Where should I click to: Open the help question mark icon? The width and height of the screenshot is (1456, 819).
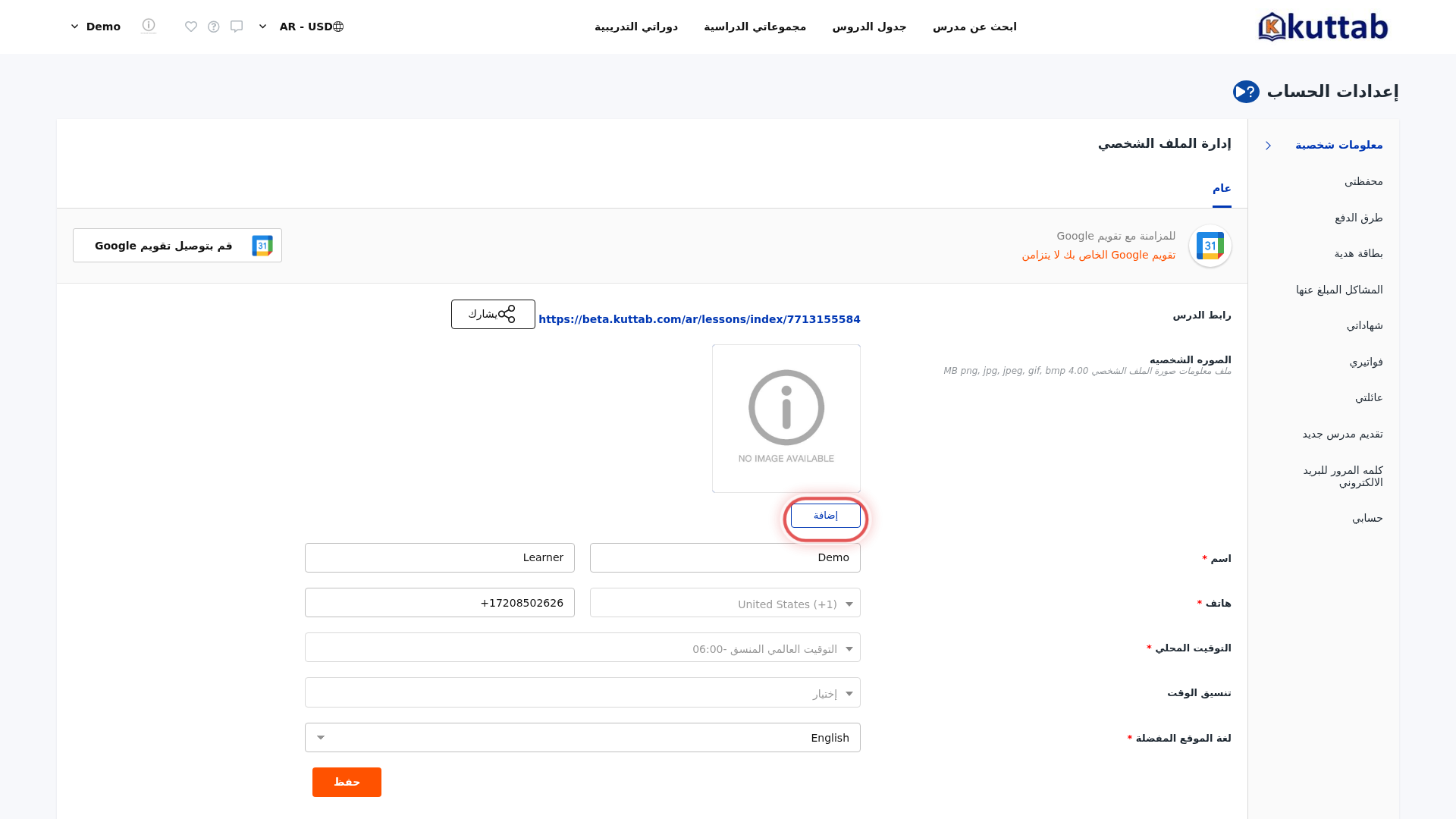pyautogui.click(x=214, y=27)
